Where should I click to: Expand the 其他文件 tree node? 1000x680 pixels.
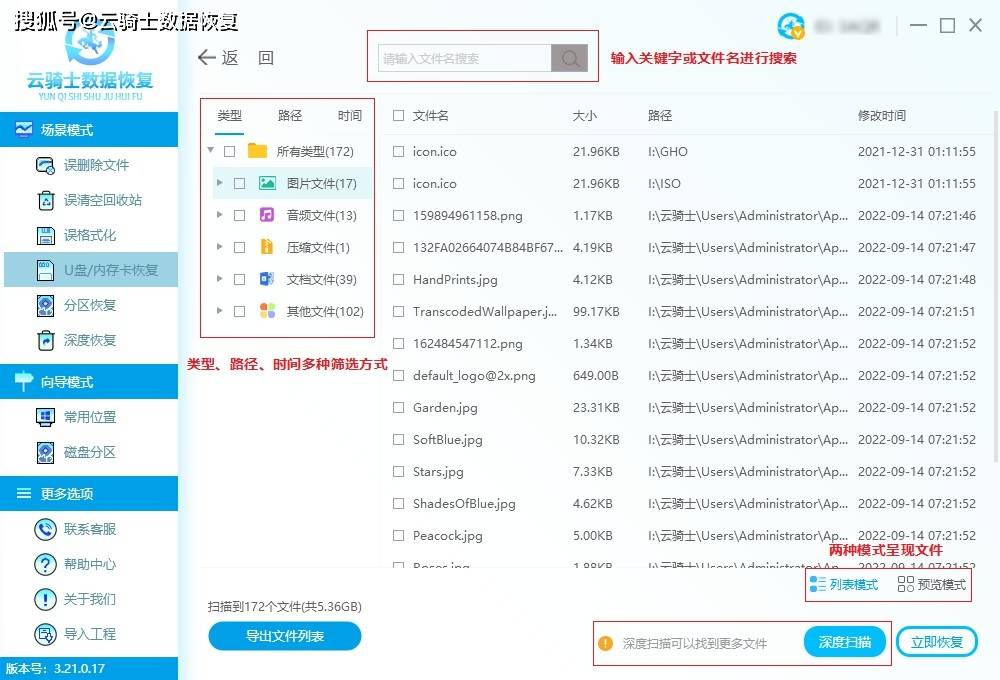tap(219, 311)
